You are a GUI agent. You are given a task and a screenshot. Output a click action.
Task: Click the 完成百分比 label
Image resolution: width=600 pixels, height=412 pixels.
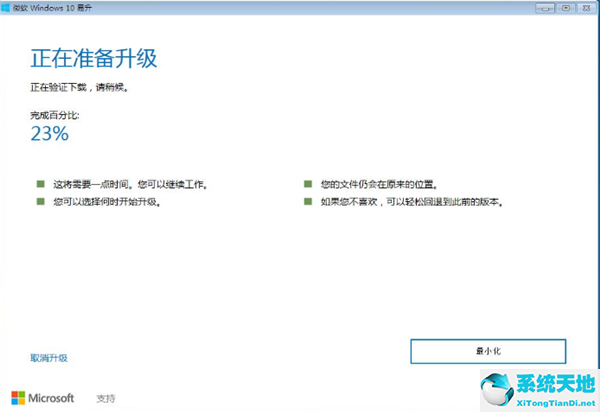click(55, 115)
